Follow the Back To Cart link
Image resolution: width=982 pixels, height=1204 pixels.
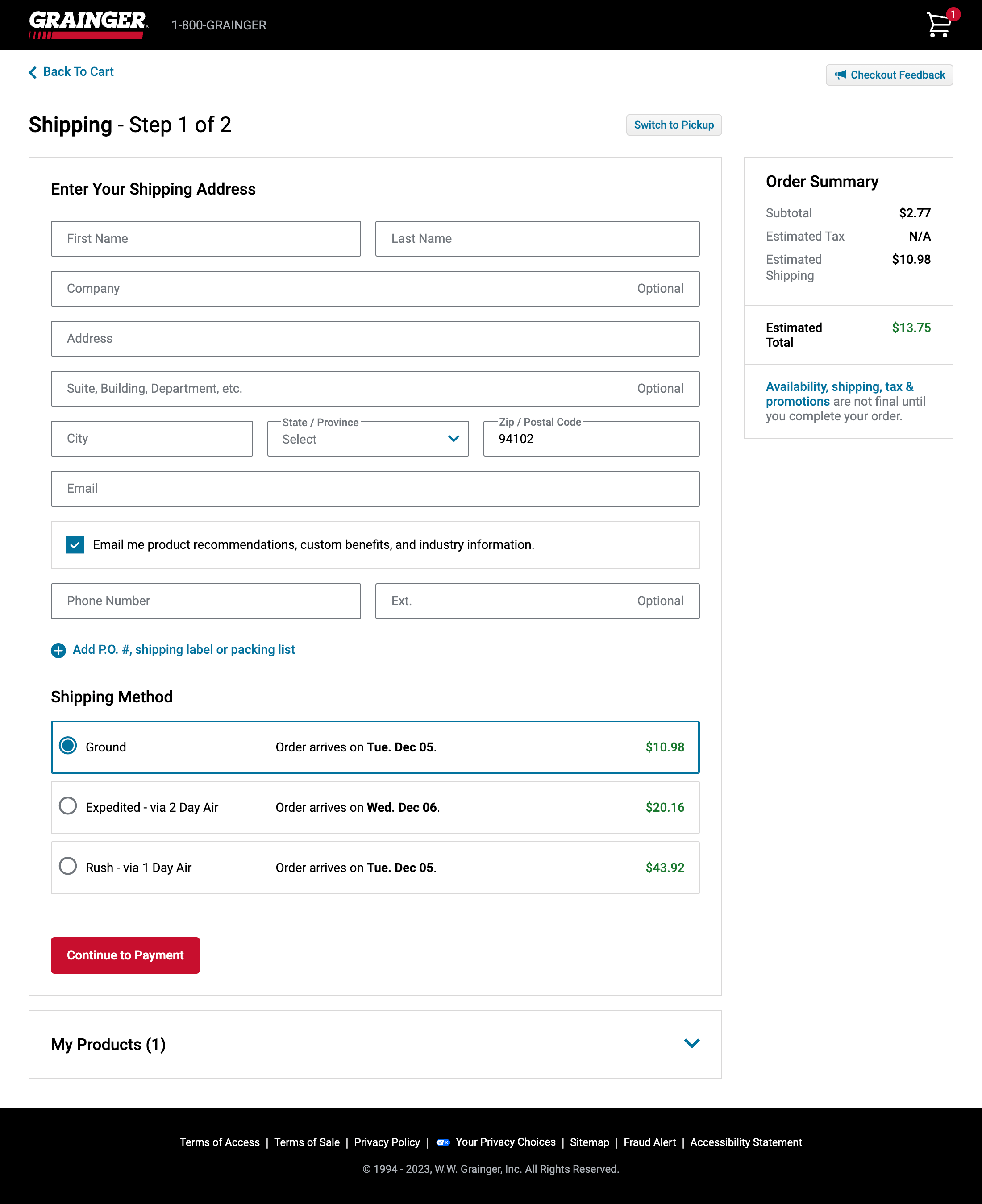[78, 71]
